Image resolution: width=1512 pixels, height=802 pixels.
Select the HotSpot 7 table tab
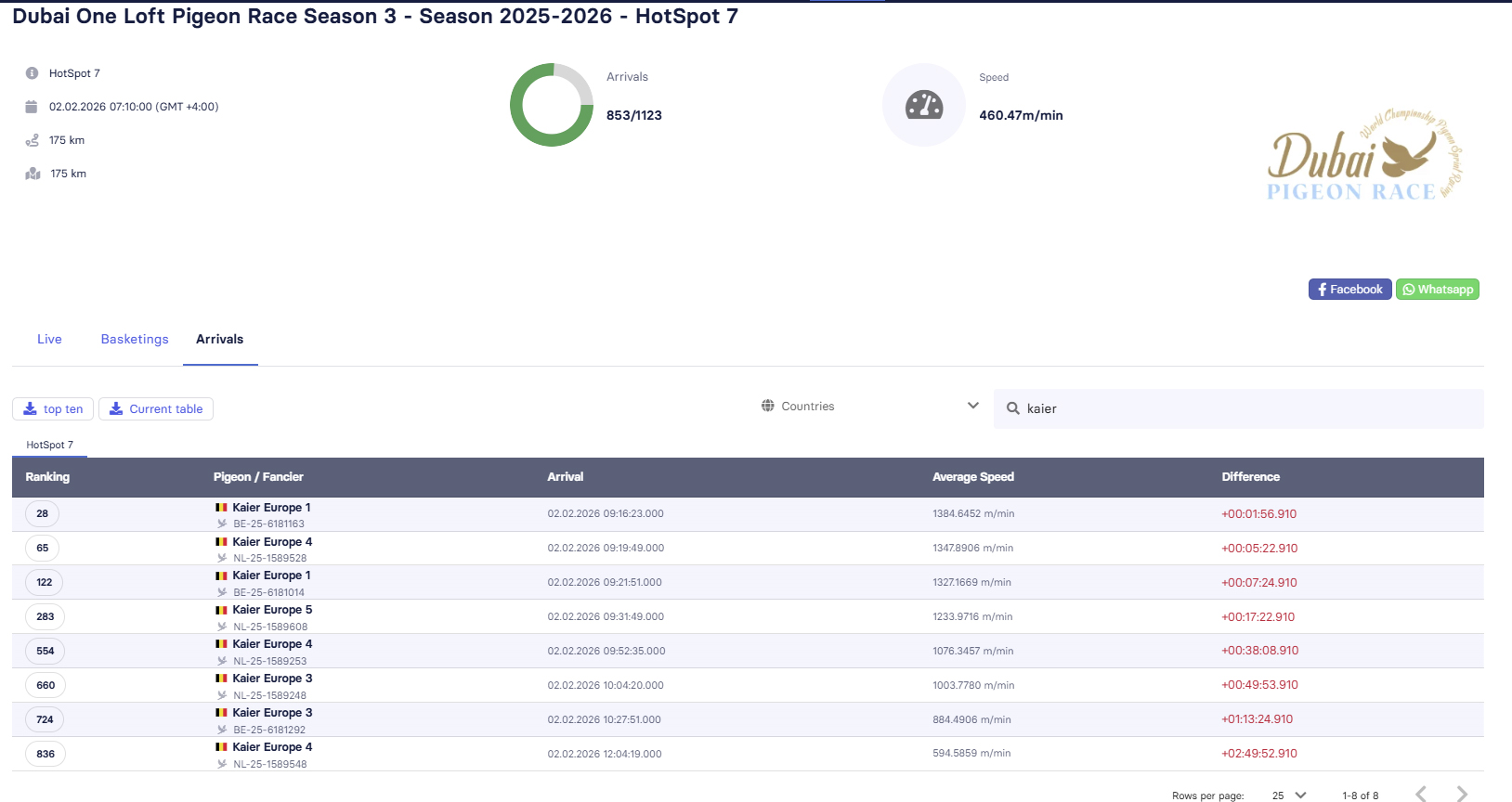pos(49,445)
